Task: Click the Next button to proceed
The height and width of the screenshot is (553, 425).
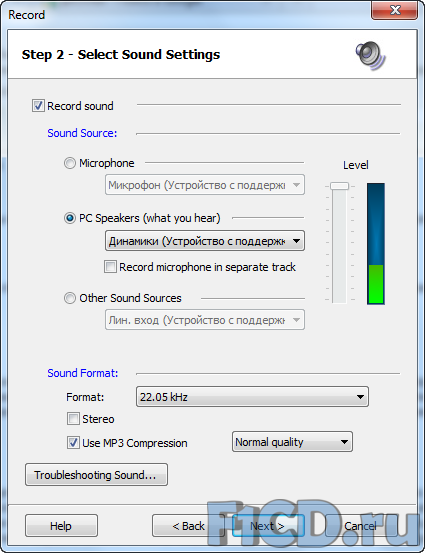Action: click(268, 526)
